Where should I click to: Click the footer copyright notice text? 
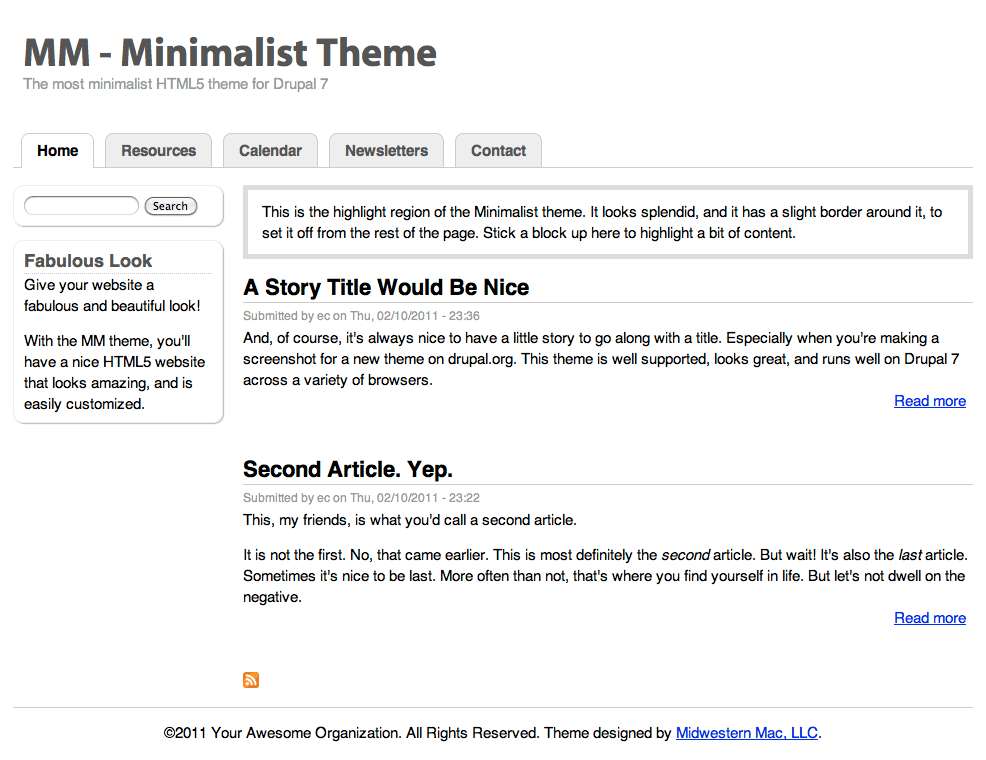coord(418,733)
